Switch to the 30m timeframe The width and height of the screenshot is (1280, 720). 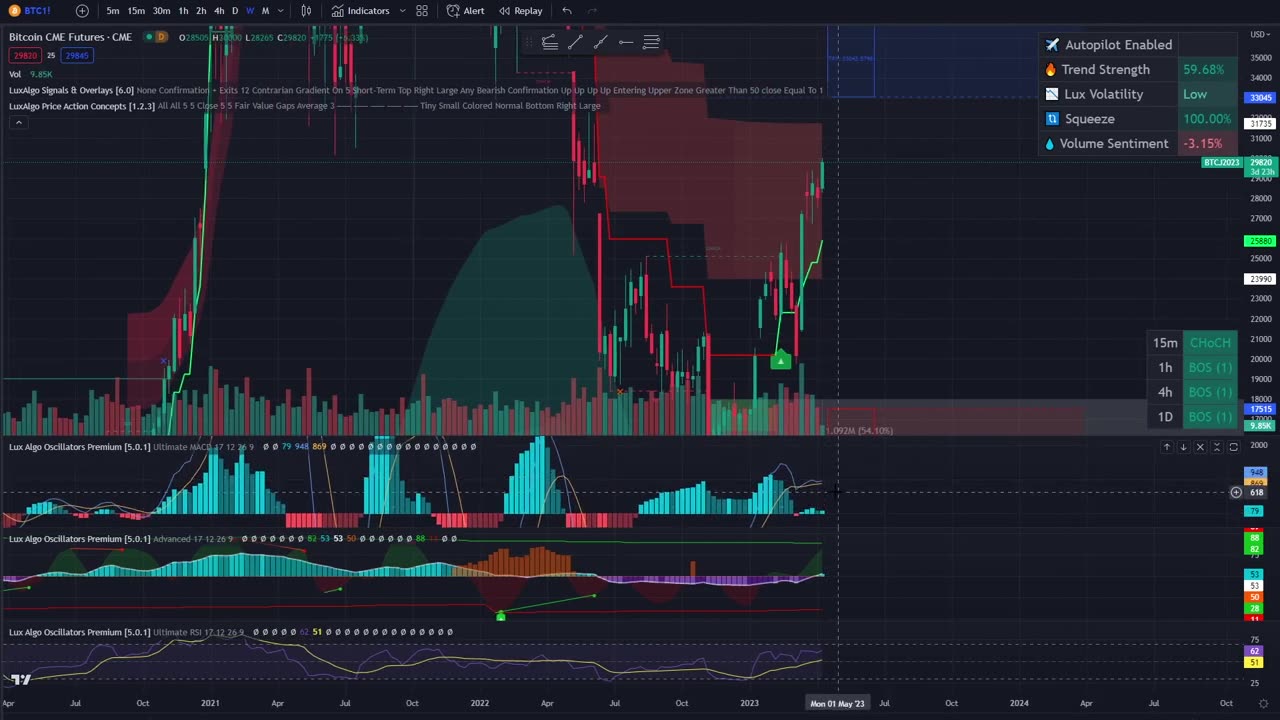pyautogui.click(x=161, y=11)
